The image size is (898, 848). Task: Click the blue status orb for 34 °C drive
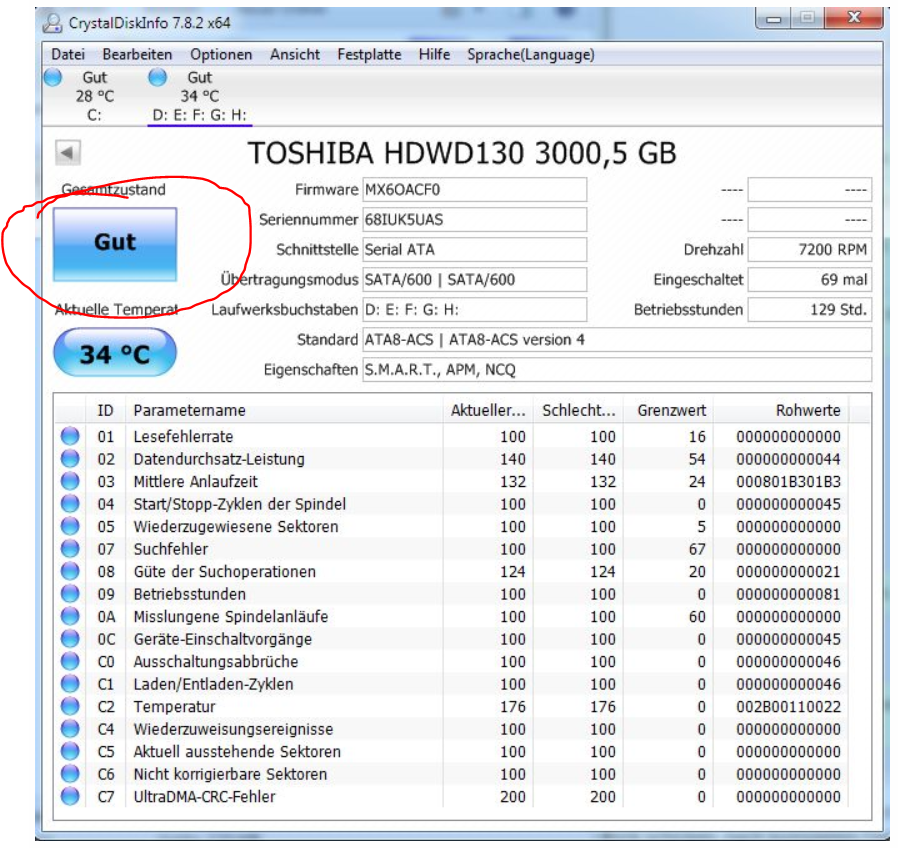[x=157, y=77]
